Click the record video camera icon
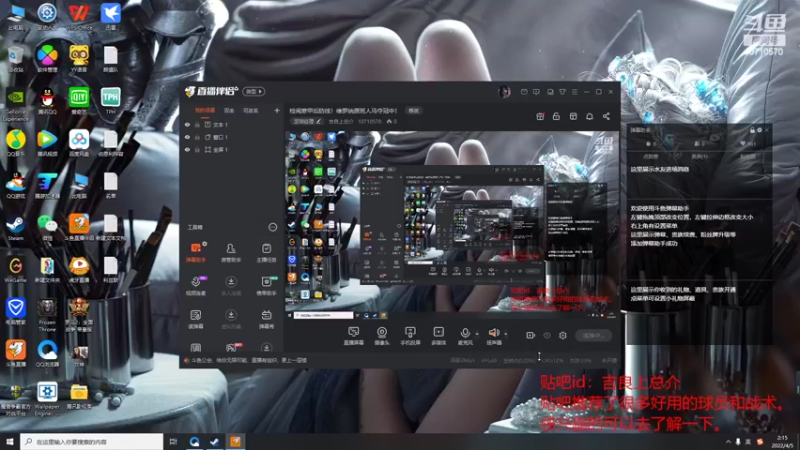The width and height of the screenshot is (800, 450). tap(531, 335)
